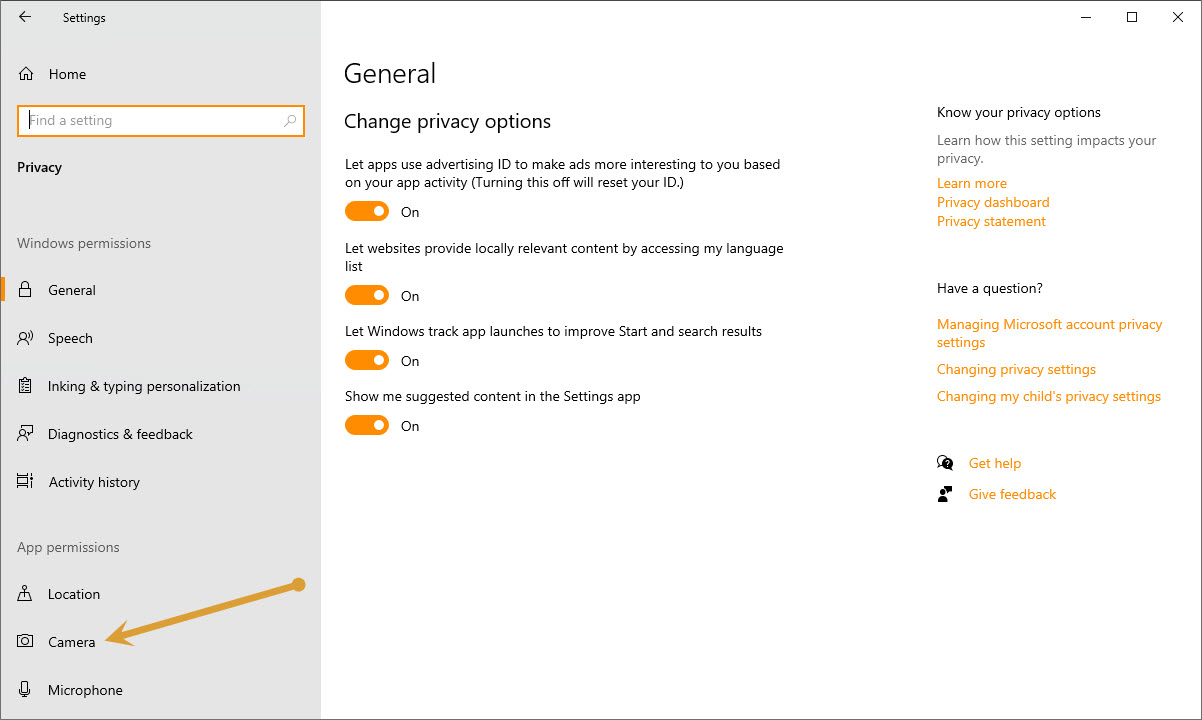Viewport: 1202px width, 720px height.
Task: Open the Privacy dashboard link
Action: point(993,202)
